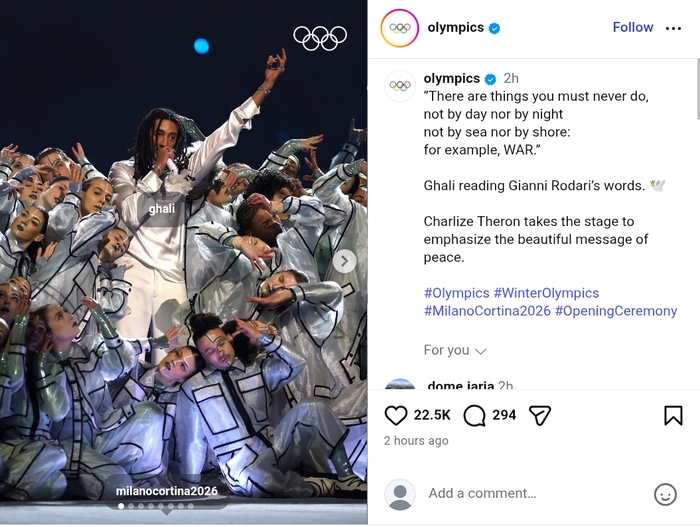Like the post with heart icon

point(396,415)
